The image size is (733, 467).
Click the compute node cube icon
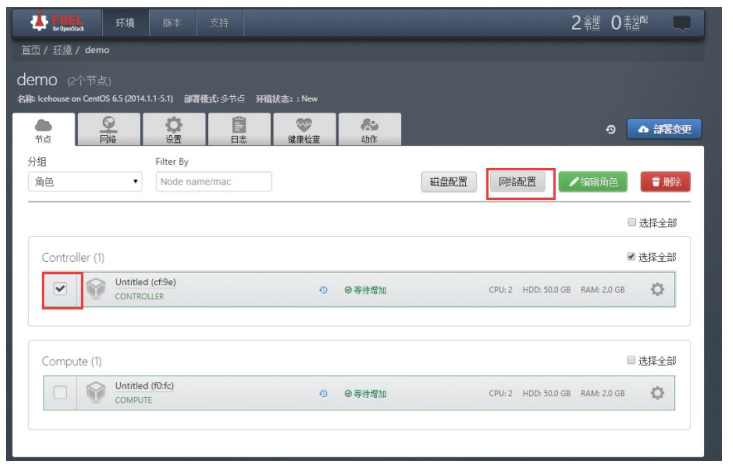(x=96, y=392)
